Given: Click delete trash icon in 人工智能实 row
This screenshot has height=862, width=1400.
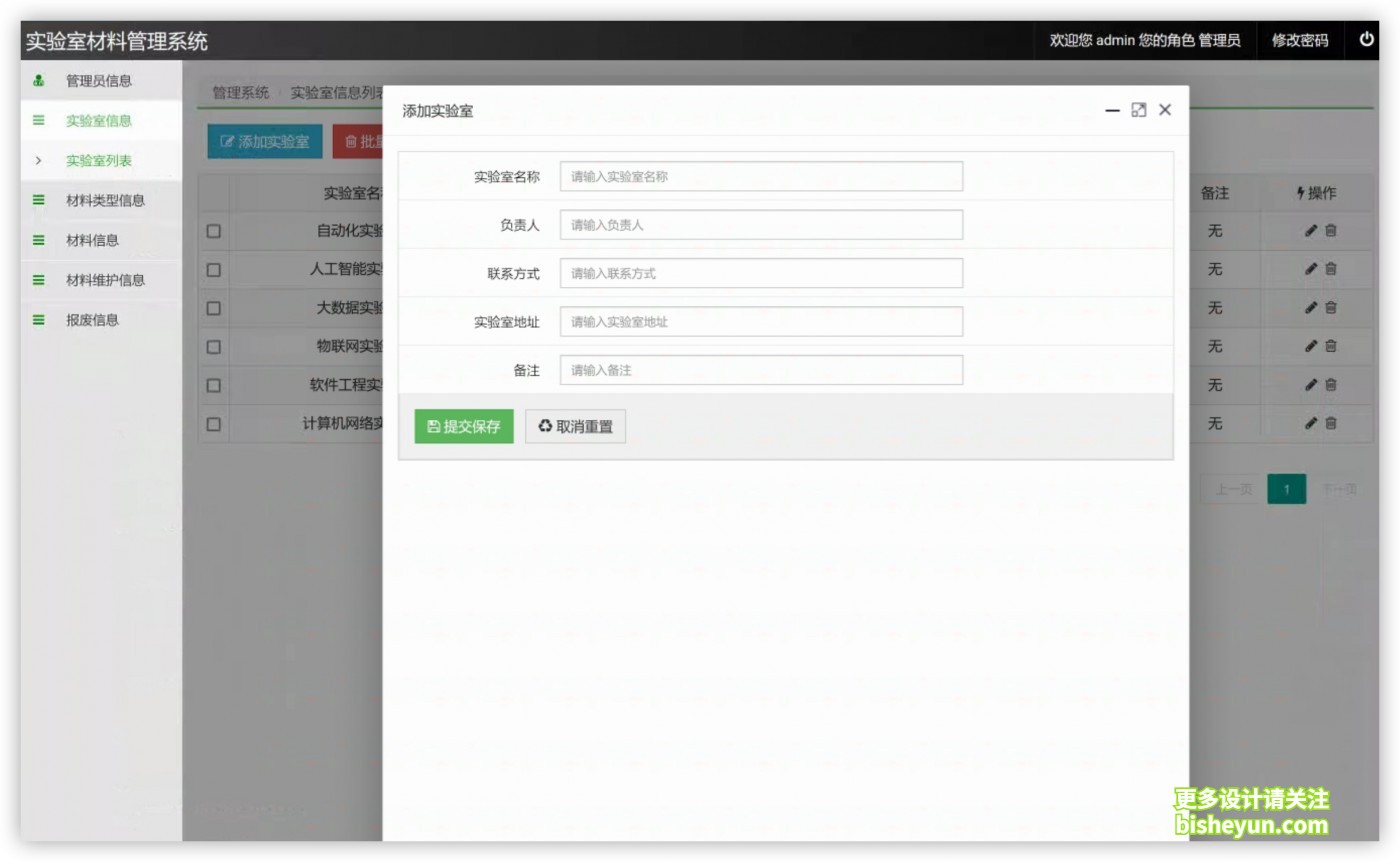Looking at the screenshot, I should coord(1331,269).
